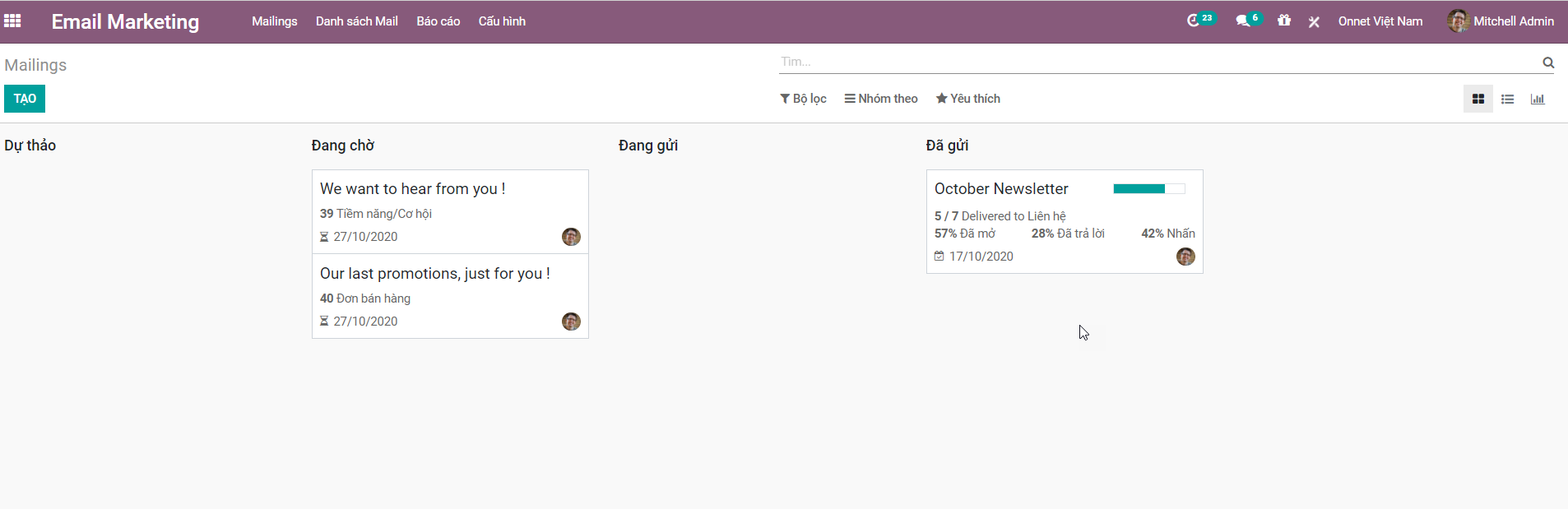Click the search magnifier icon
The width and height of the screenshot is (1568, 509).
(x=1548, y=62)
